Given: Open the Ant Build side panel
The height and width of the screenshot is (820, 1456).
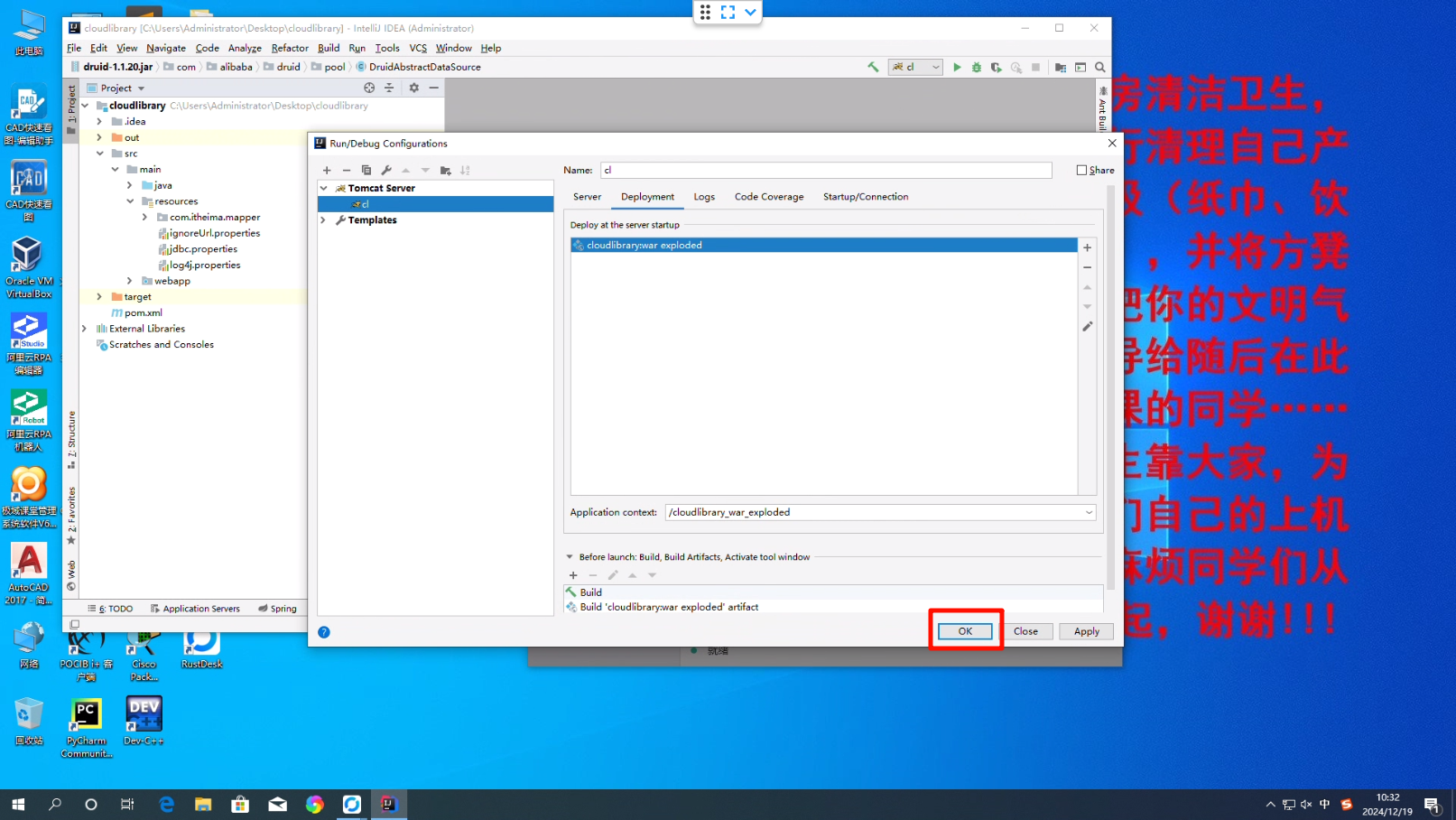Looking at the screenshot, I should 1103,108.
